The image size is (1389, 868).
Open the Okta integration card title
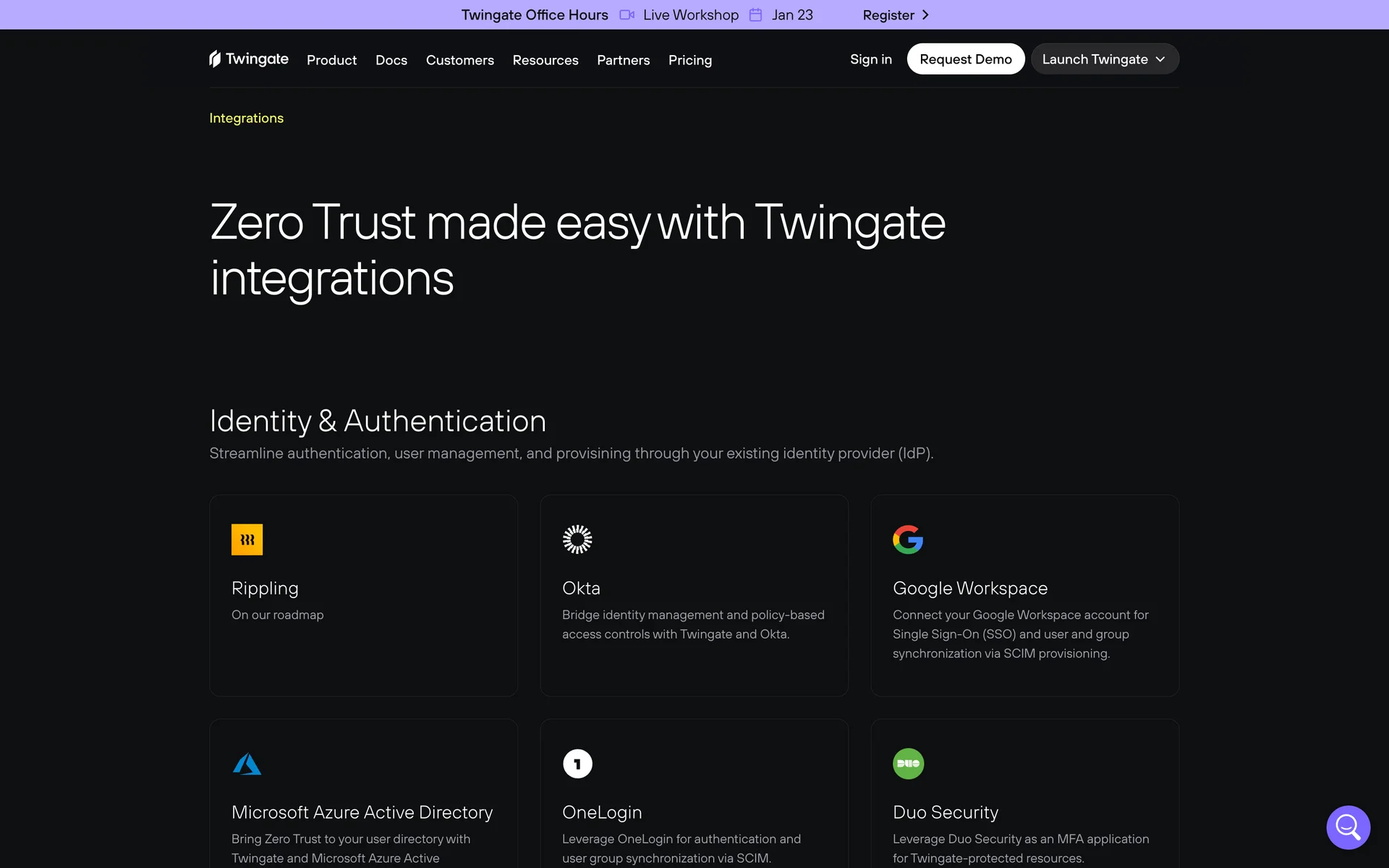click(581, 588)
